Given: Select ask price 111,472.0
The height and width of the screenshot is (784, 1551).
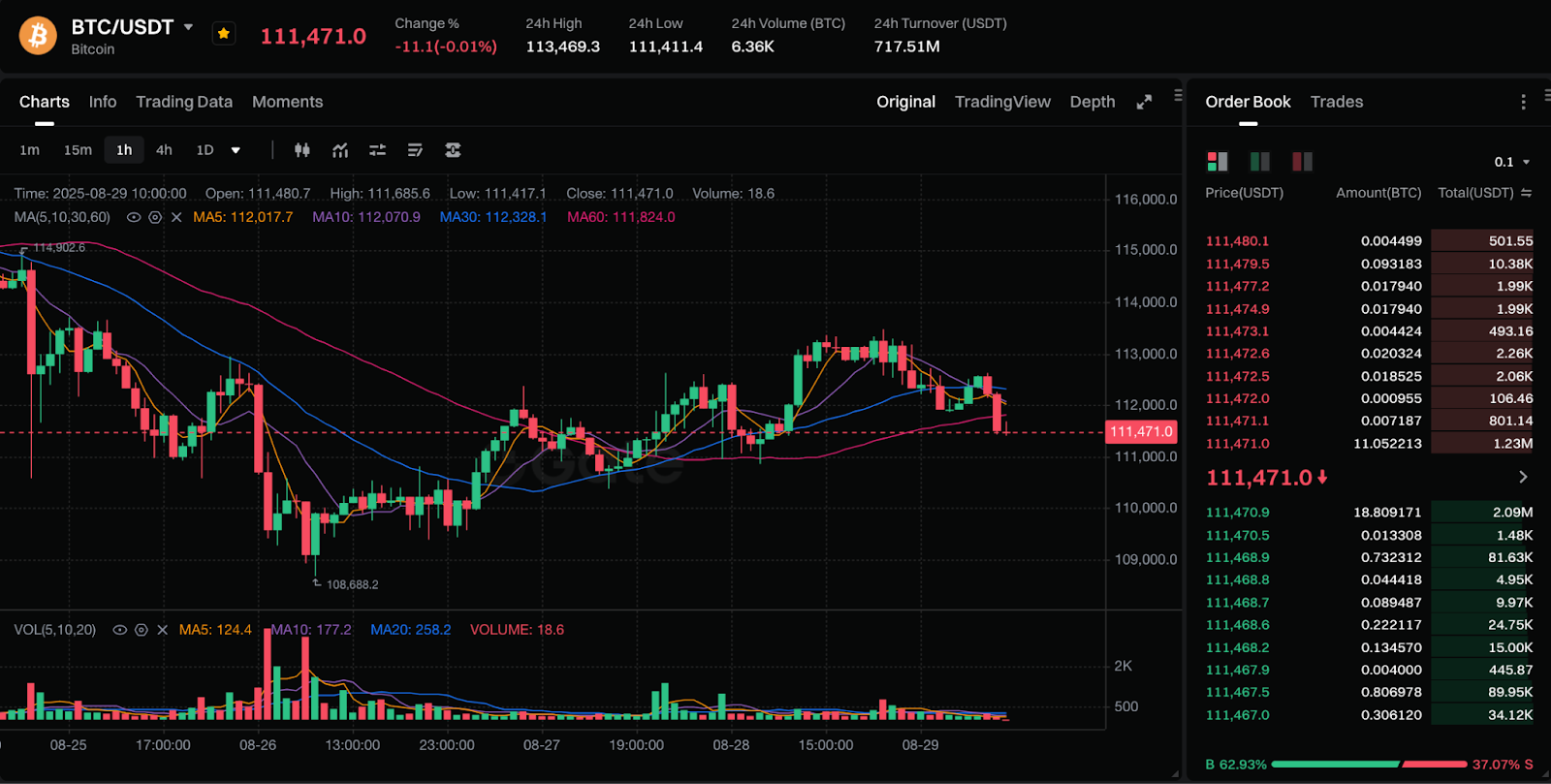Looking at the screenshot, I should (x=1237, y=398).
